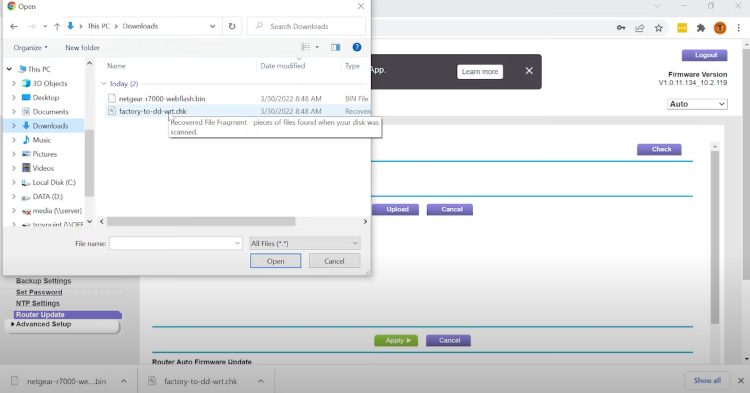Click the file list horizontal scrollbar
The height and width of the screenshot is (393, 750).
click(201, 221)
